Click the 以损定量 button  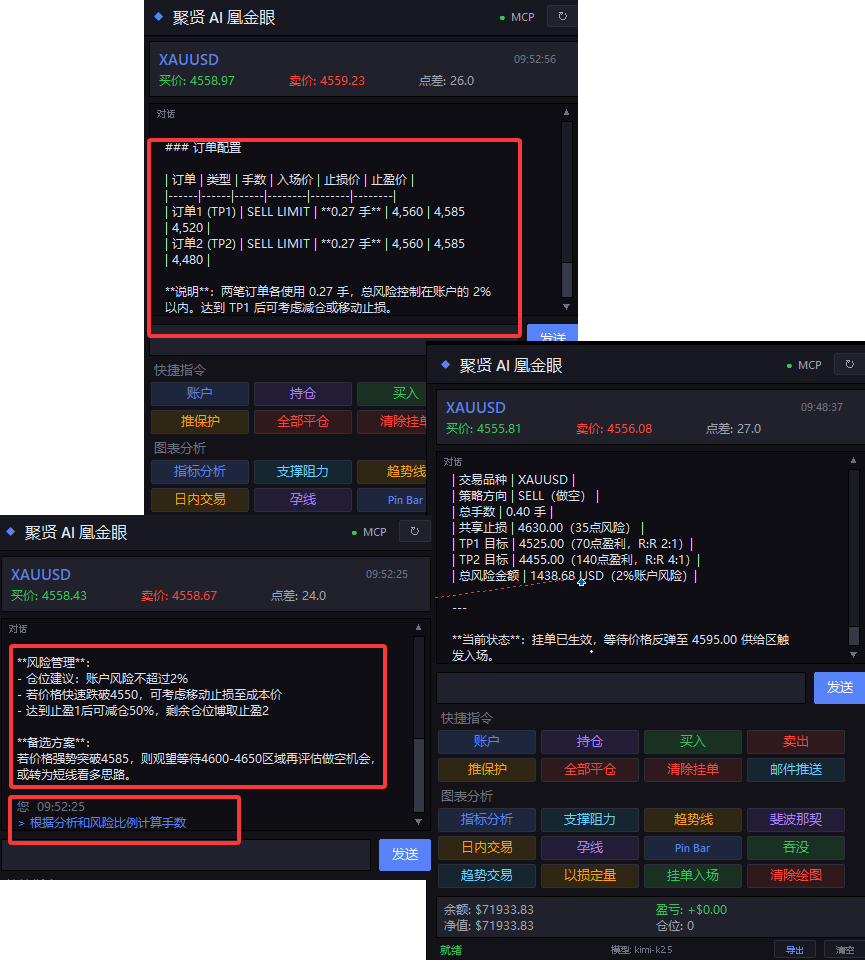point(590,876)
